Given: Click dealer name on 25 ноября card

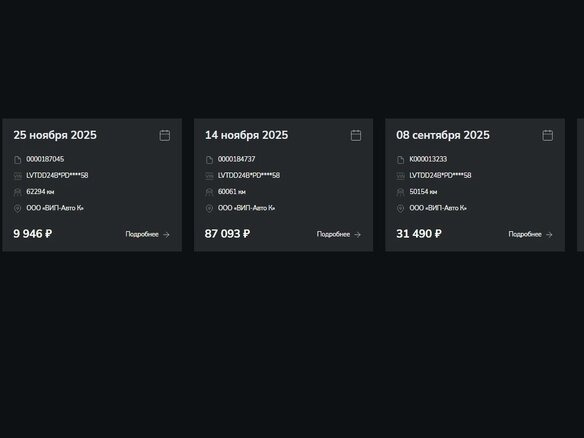Looking at the screenshot, I should coord(55,208).
